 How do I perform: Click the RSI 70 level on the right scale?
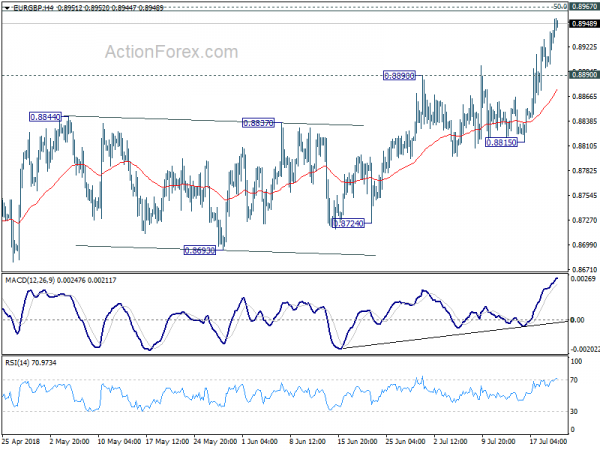(x=577, y=381)
